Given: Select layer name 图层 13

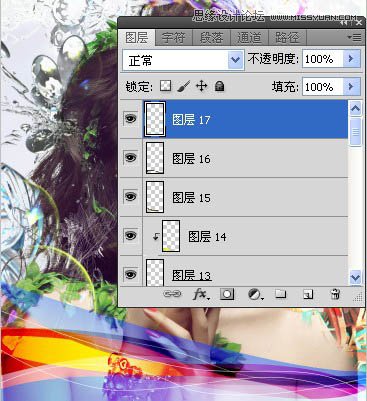Looking at the screenshot, I should pyautogui.click(x=191, y=275).
